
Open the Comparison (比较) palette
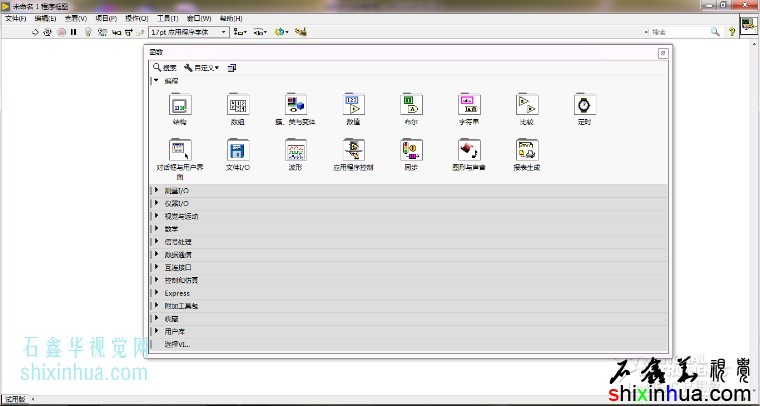click(526, 104)
